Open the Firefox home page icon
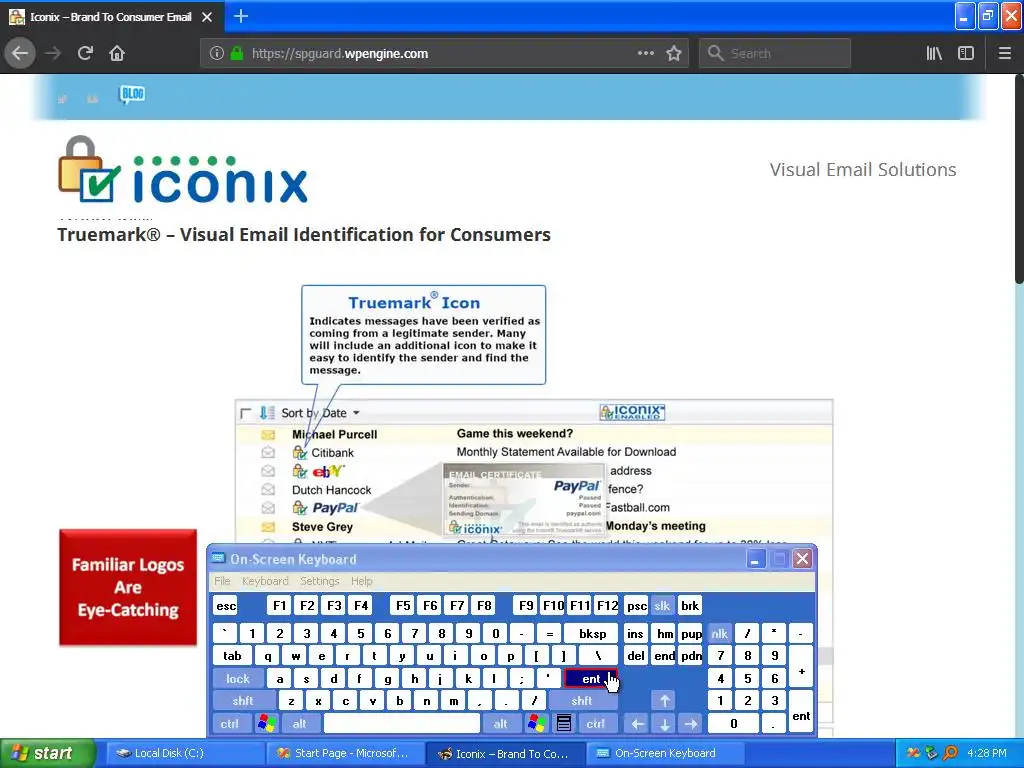This screenshot has height=768, width=1024. tap(117, 54)
